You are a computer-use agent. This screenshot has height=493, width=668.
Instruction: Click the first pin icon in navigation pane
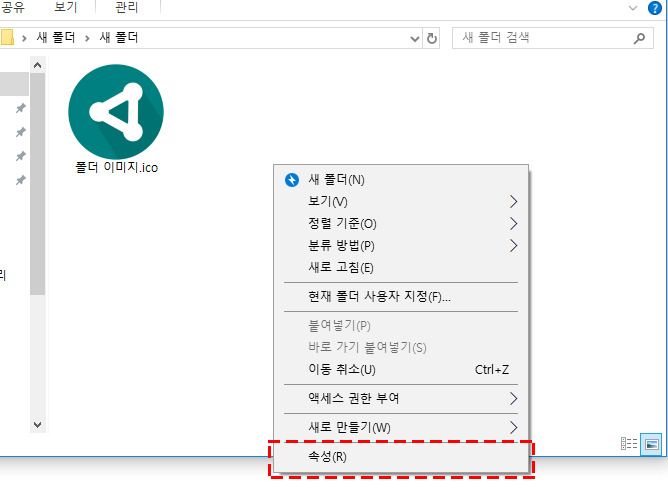tap(20, 109)
